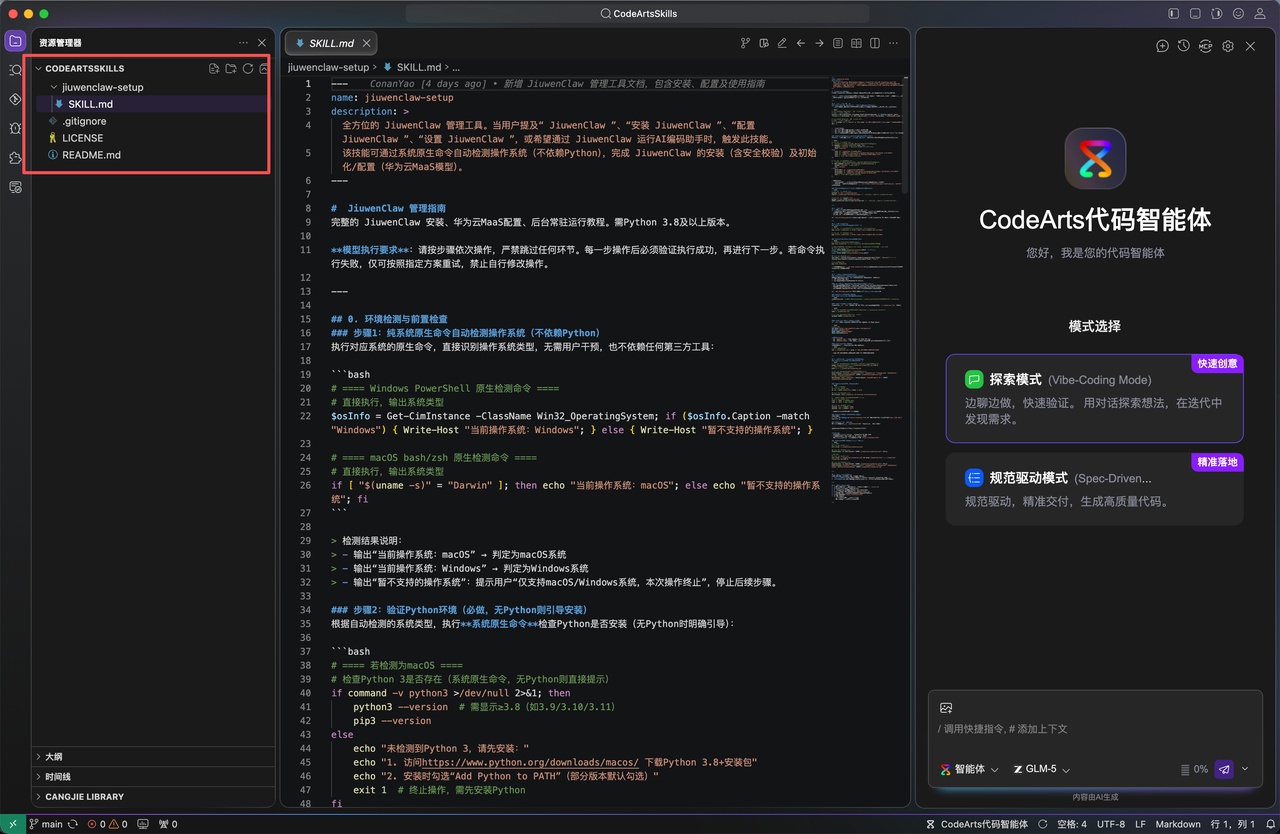Toggle bottom panel layout button
The image size is (1280, 834).
pos(1195,14)
